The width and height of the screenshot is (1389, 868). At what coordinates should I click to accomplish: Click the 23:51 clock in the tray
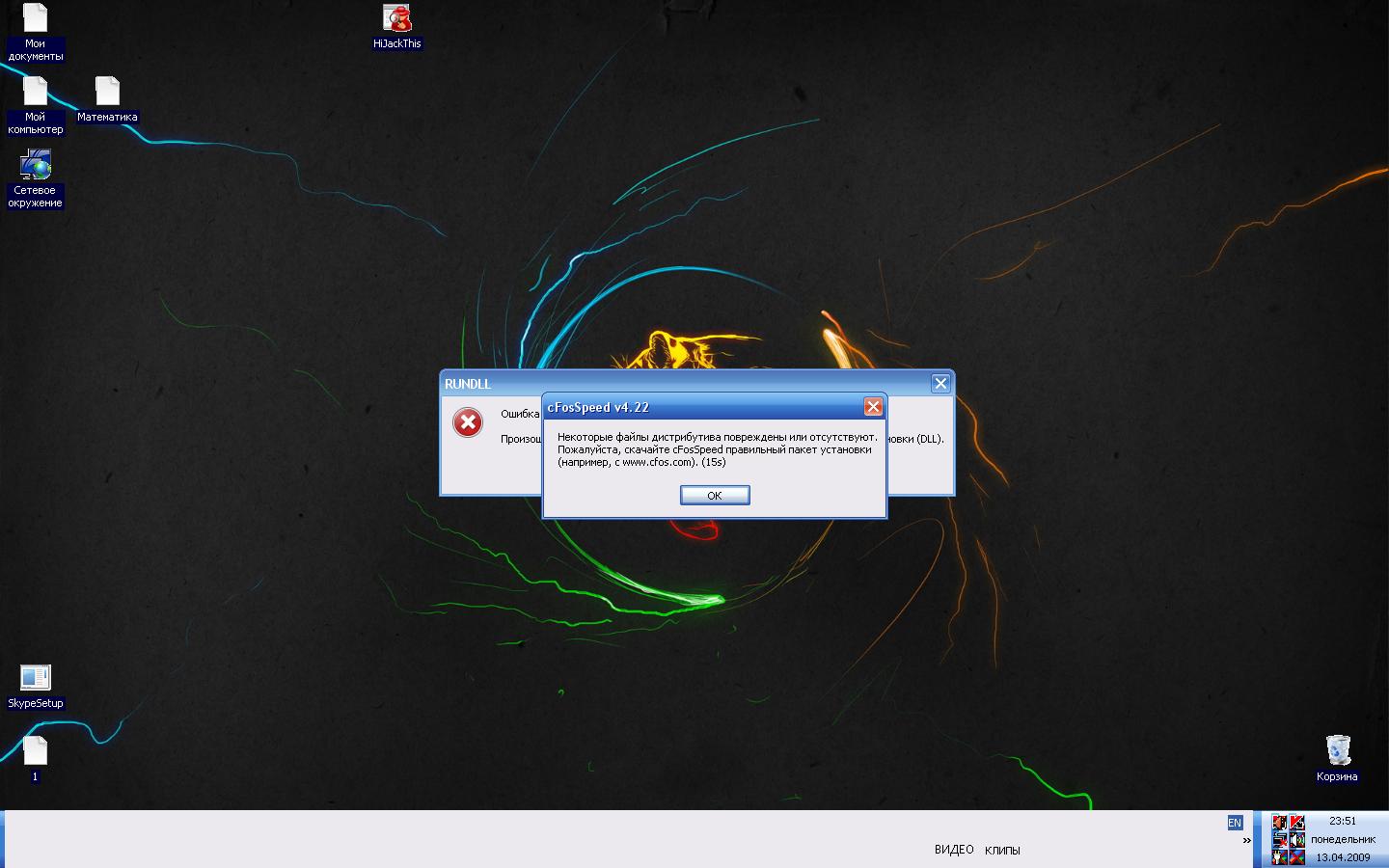coord(1343,822)
